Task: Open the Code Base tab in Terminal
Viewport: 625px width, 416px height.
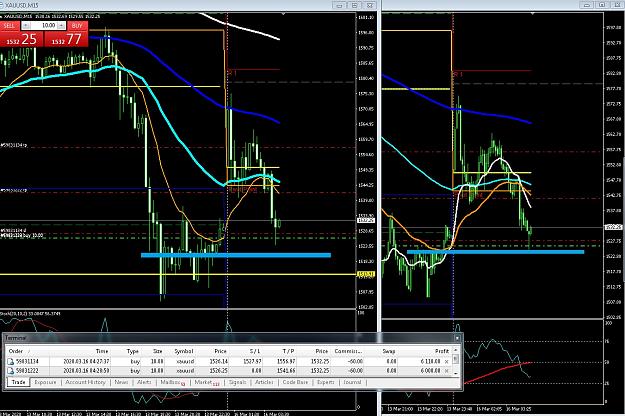Action: click(295, 382)
